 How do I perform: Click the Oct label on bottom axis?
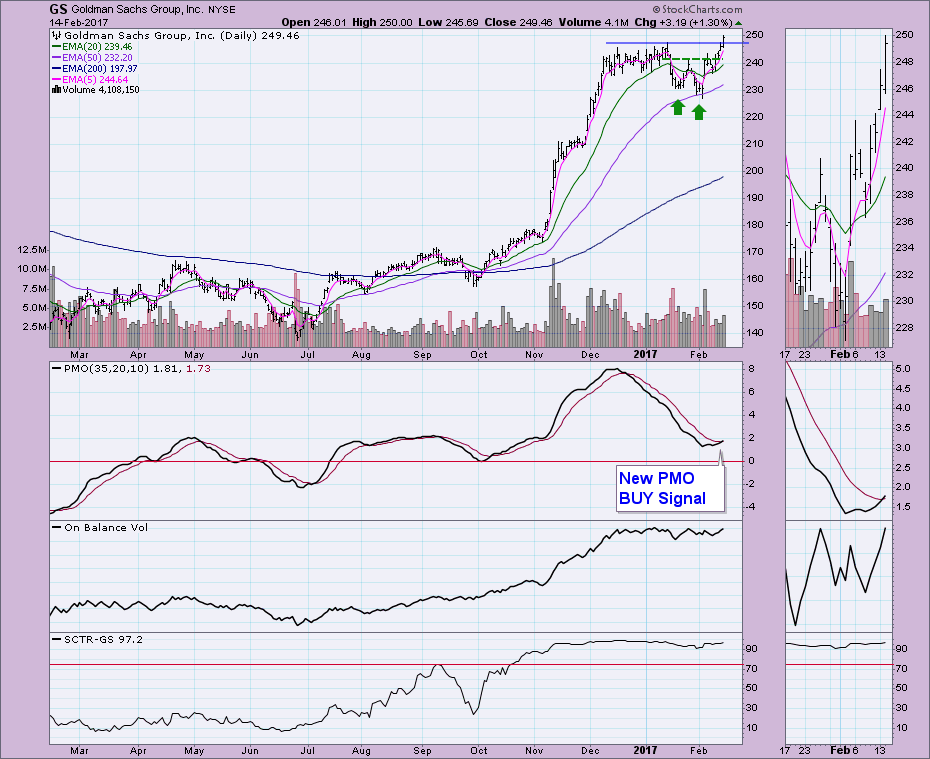(x=479, y=751)
